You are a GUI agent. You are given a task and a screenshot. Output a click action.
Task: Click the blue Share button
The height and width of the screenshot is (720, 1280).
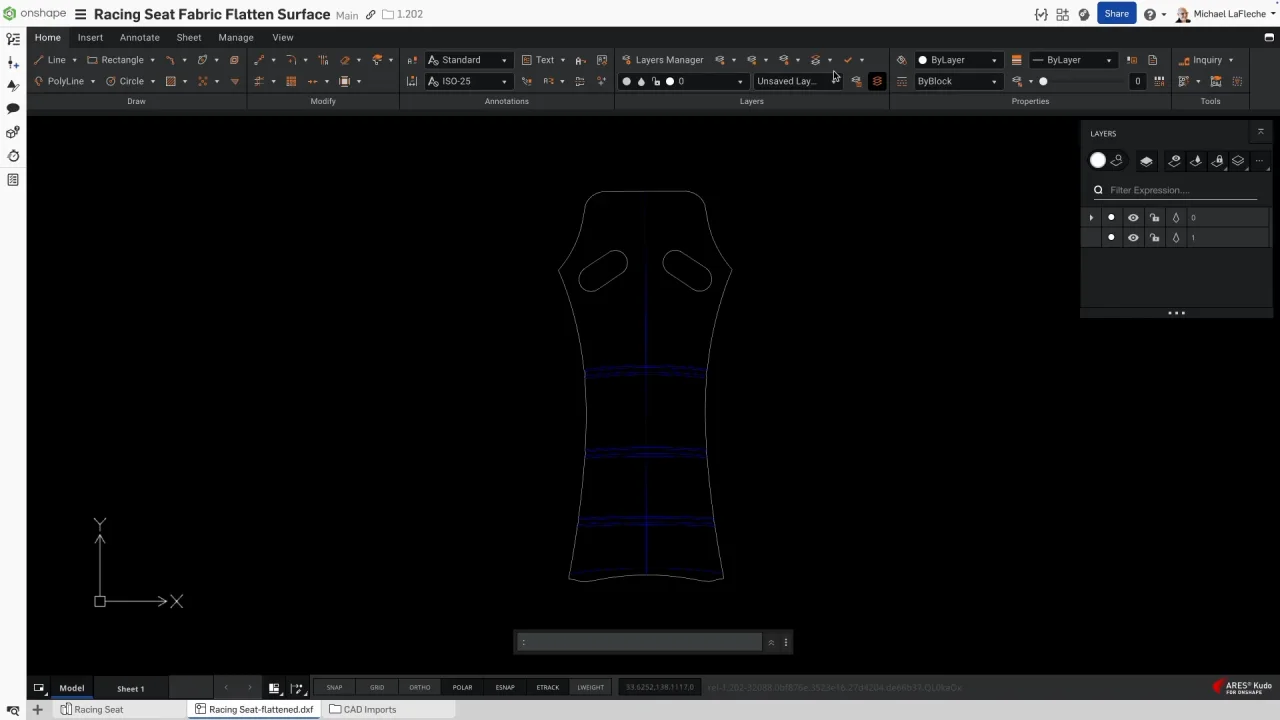tap(1116, 14)
